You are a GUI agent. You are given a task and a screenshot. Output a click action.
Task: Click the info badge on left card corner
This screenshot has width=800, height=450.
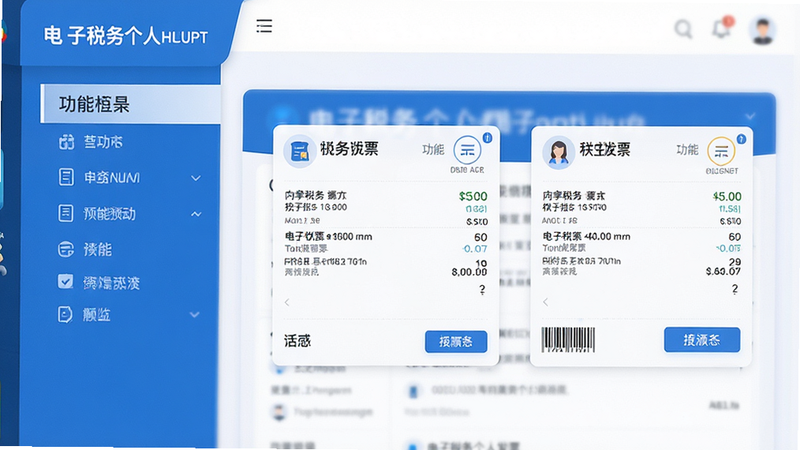pyautogui.click(x=488, y=138)
